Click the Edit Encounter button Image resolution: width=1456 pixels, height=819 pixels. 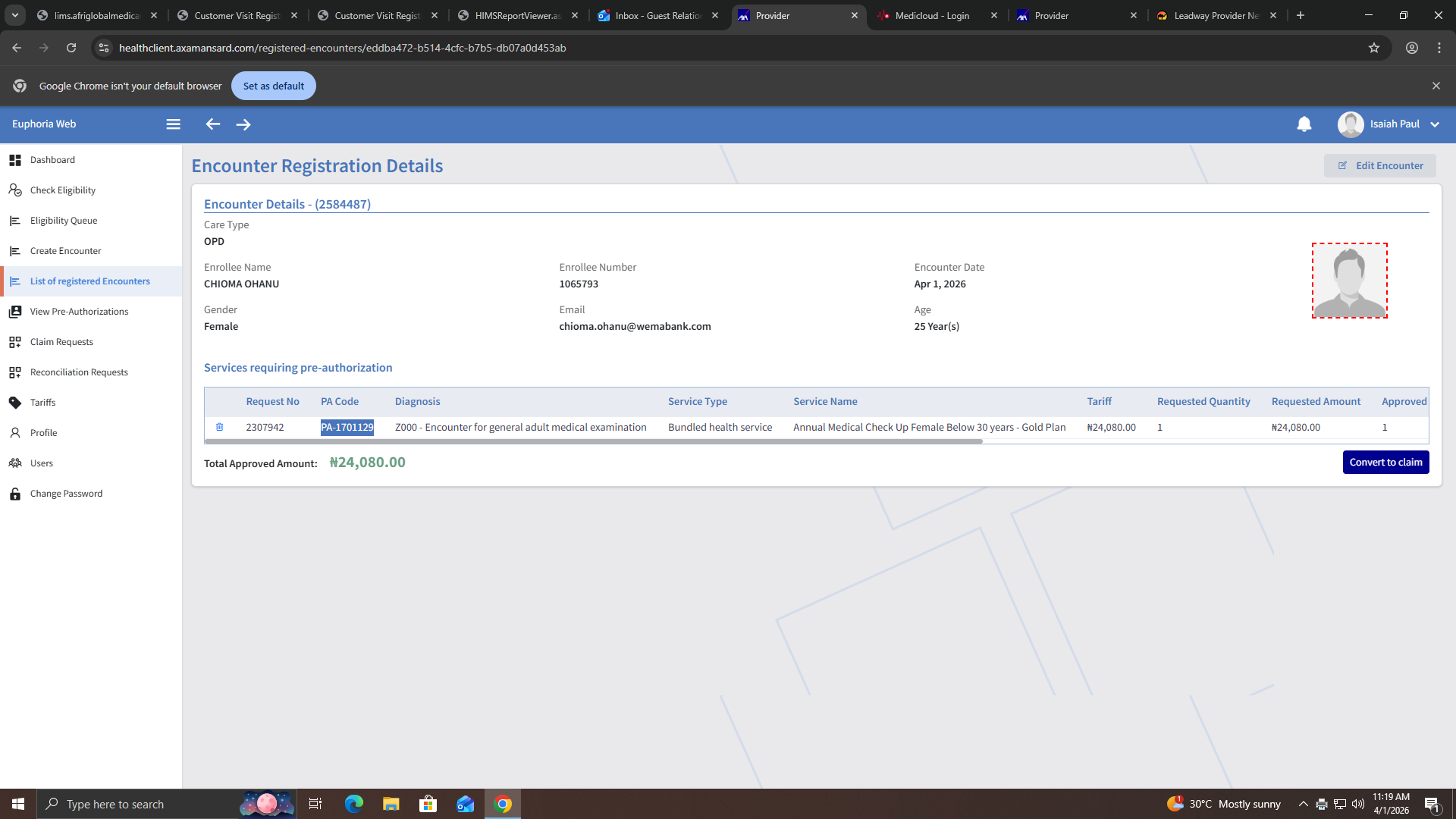[1379, 165]
